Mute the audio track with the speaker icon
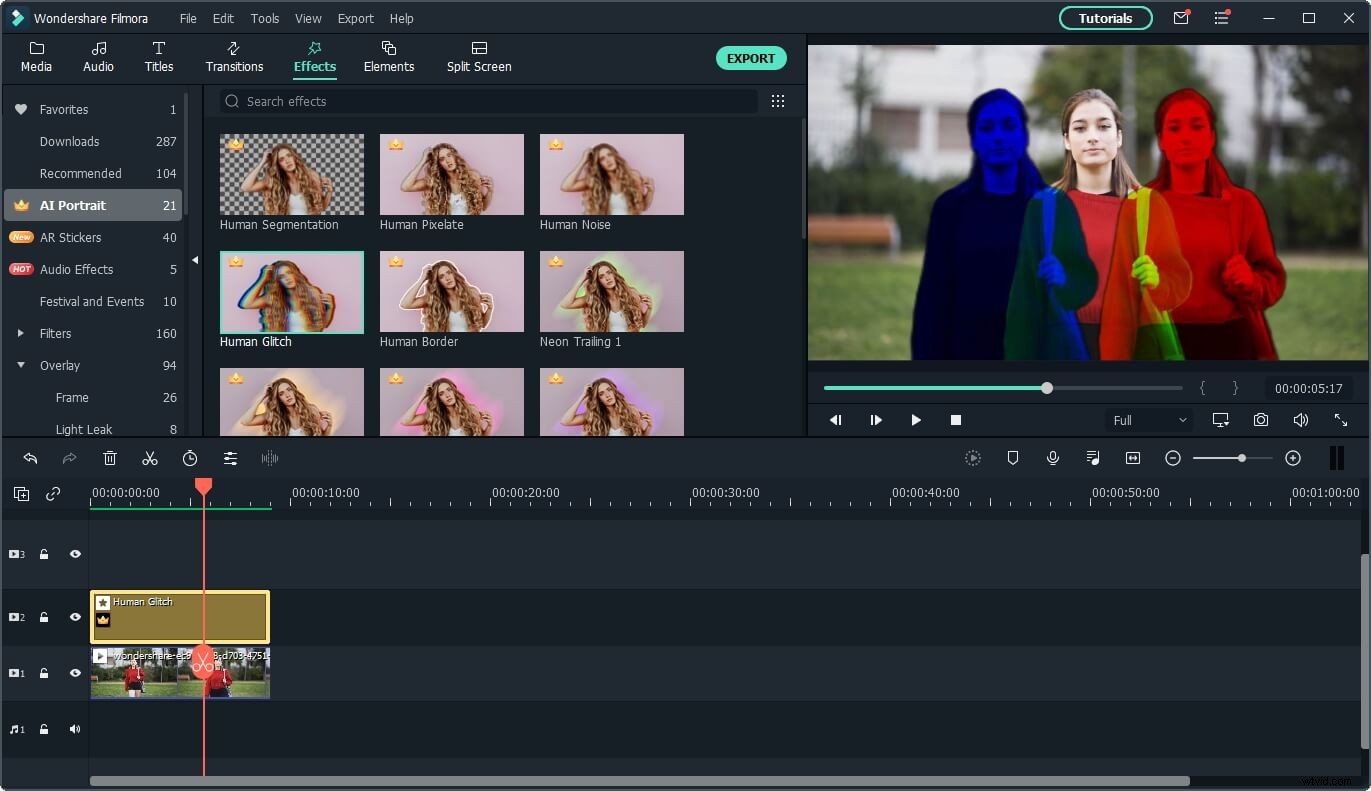The height and width of the screenshot is (791, 1371). tap(75, 729)
